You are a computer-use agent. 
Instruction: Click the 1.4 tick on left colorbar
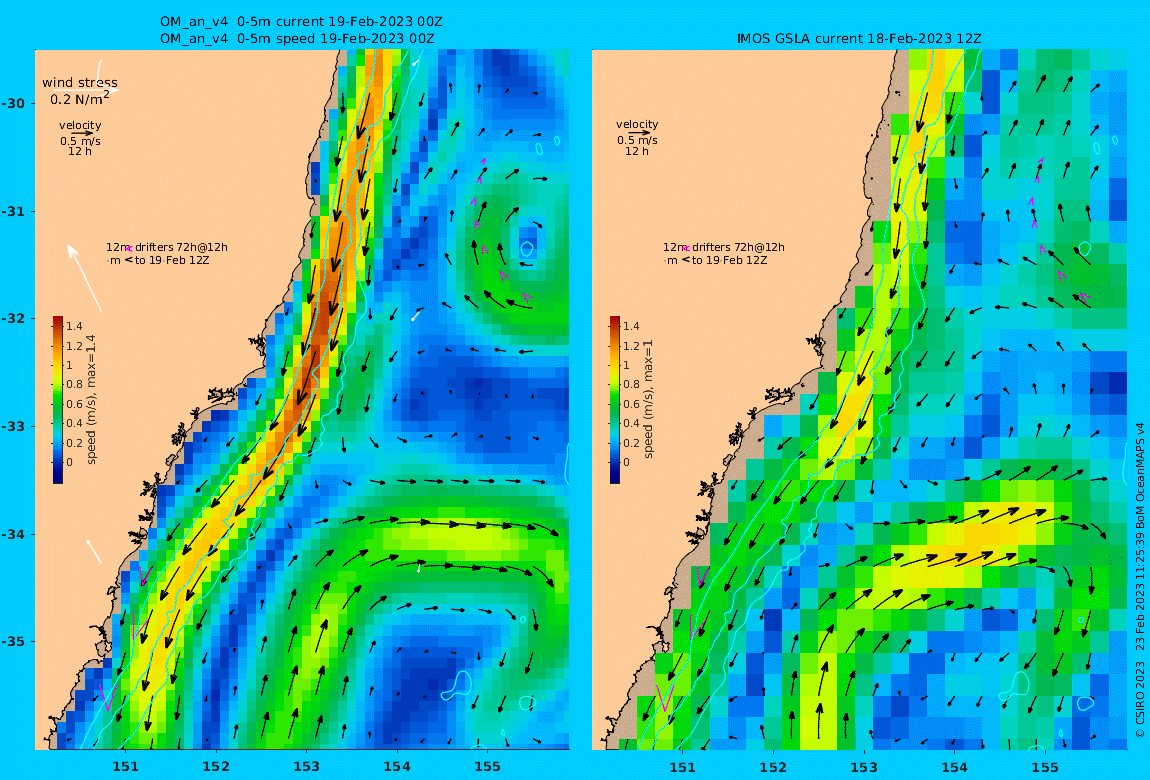coord(74,326)
